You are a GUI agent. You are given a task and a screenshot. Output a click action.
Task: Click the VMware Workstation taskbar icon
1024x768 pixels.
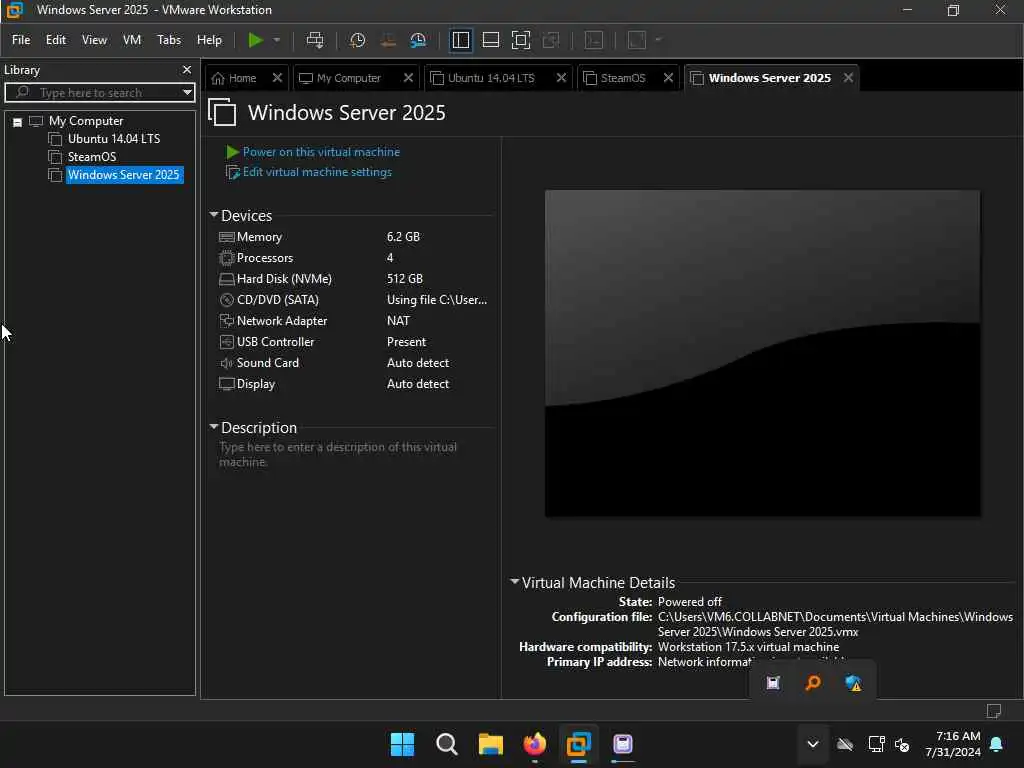tap(579, 744)
